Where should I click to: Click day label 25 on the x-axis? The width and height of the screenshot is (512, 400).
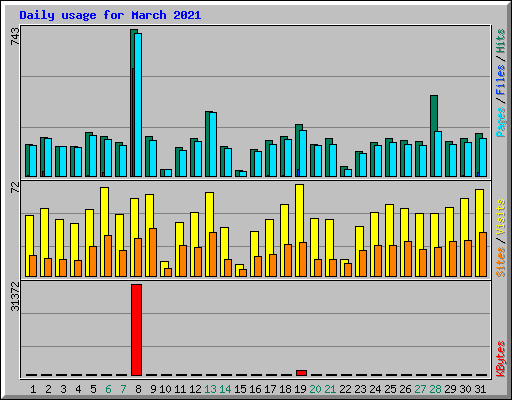pyautogui.click(x=390, y=389)
